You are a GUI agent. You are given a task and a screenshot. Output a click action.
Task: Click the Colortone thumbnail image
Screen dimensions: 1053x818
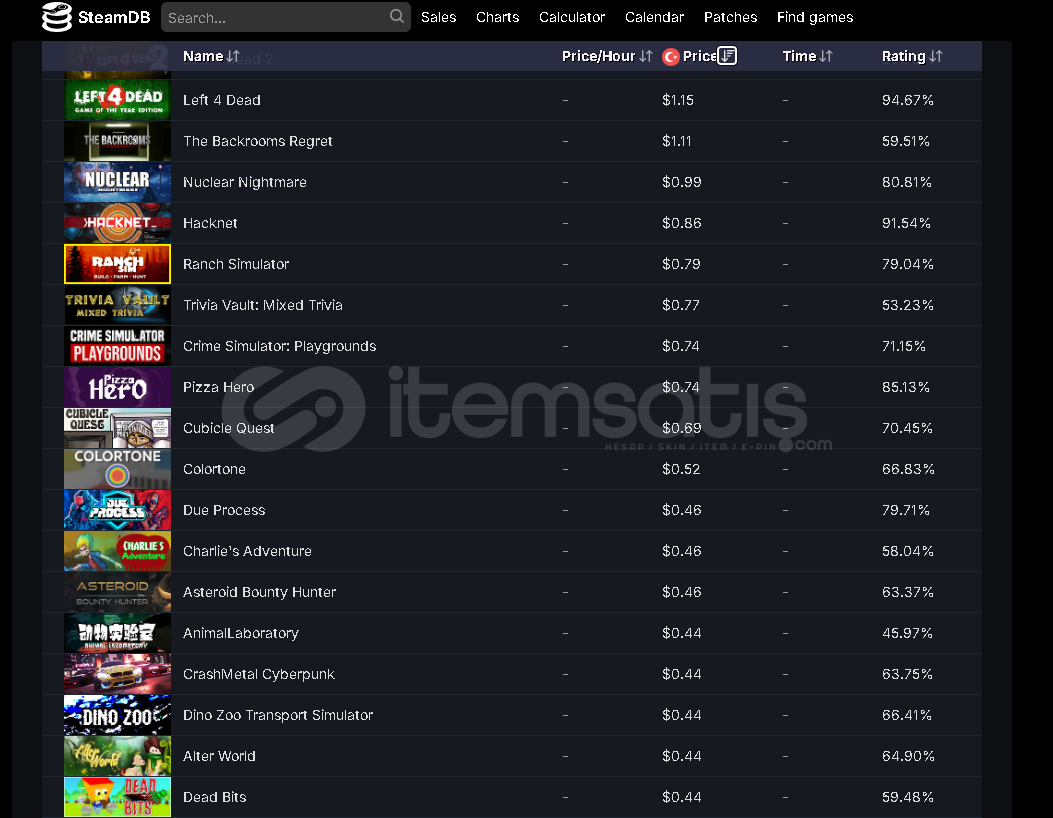118,469
